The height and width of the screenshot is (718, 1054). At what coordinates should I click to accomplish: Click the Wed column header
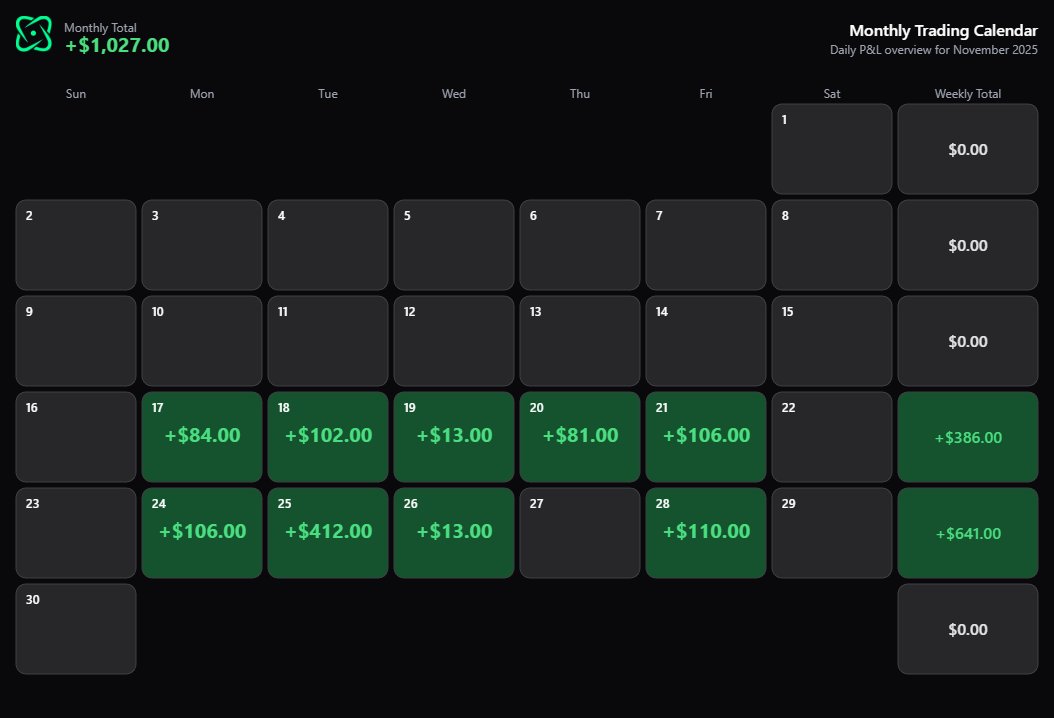click(454, 94)
